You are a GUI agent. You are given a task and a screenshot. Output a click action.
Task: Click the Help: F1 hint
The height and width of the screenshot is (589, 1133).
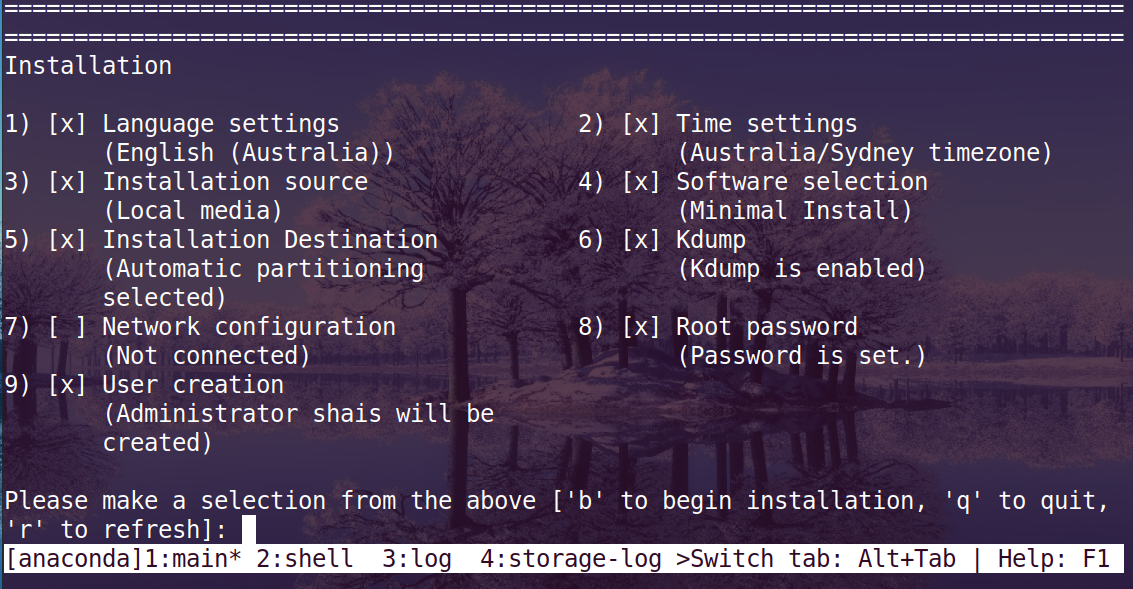(1054, 559)
